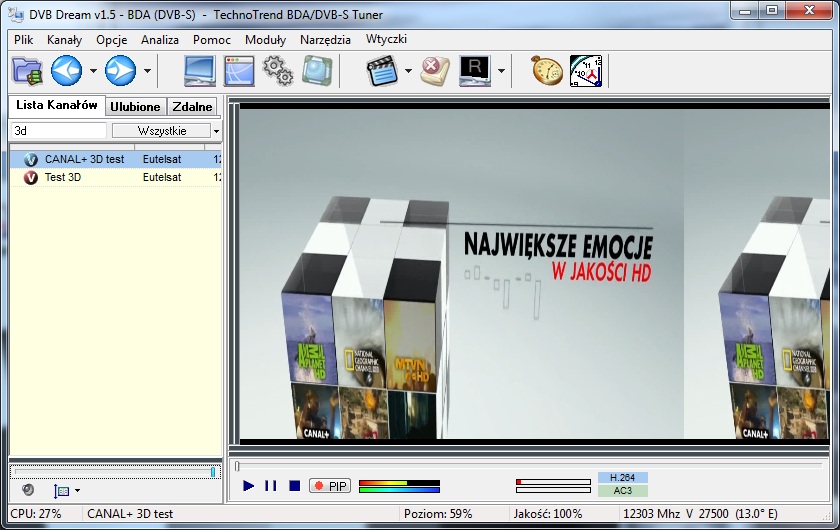Image resolution: width=840 pixels, height=530 pixels.
Task: Open the clock scheduler icon
Action: coord(586,71)
